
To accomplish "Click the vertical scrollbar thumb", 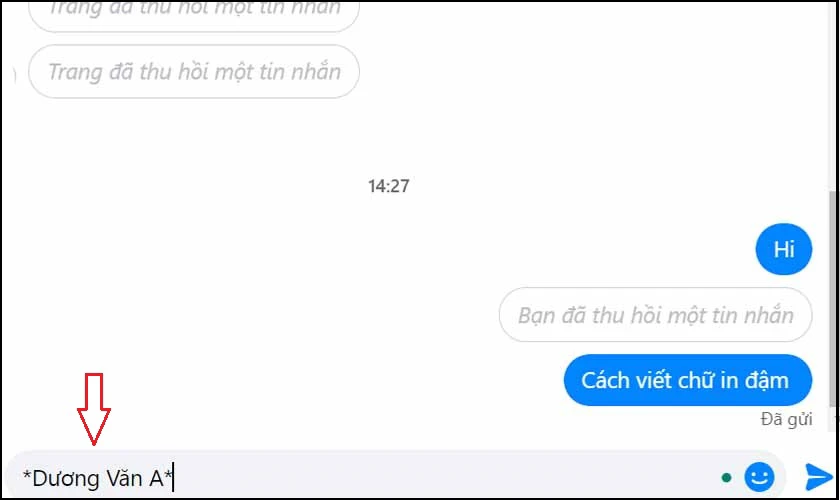I will pos(833,297).
